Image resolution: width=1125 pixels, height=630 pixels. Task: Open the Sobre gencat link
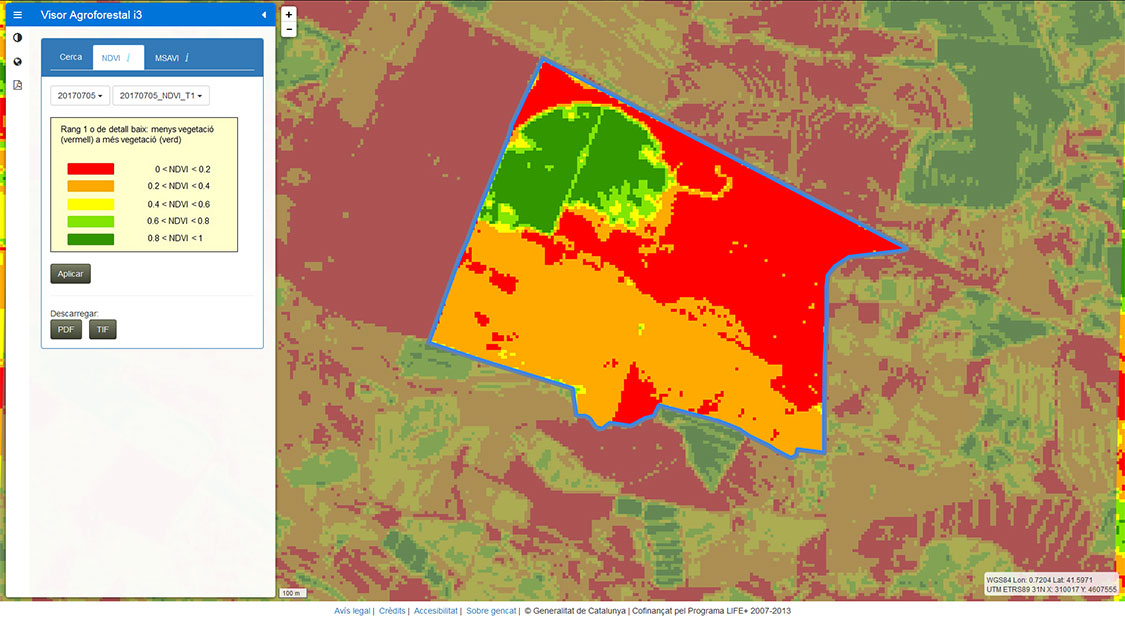[491, 611]
